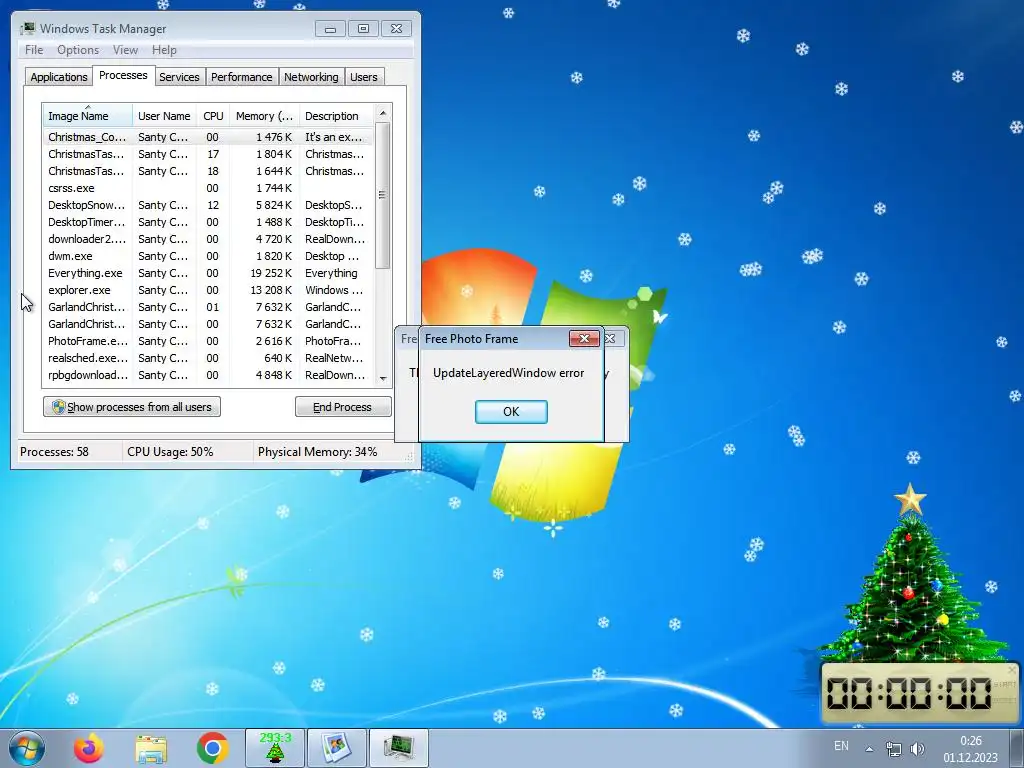Screen dimensions: 1024x768
Task: Sort by Memory column header
Action: [264, 116]
